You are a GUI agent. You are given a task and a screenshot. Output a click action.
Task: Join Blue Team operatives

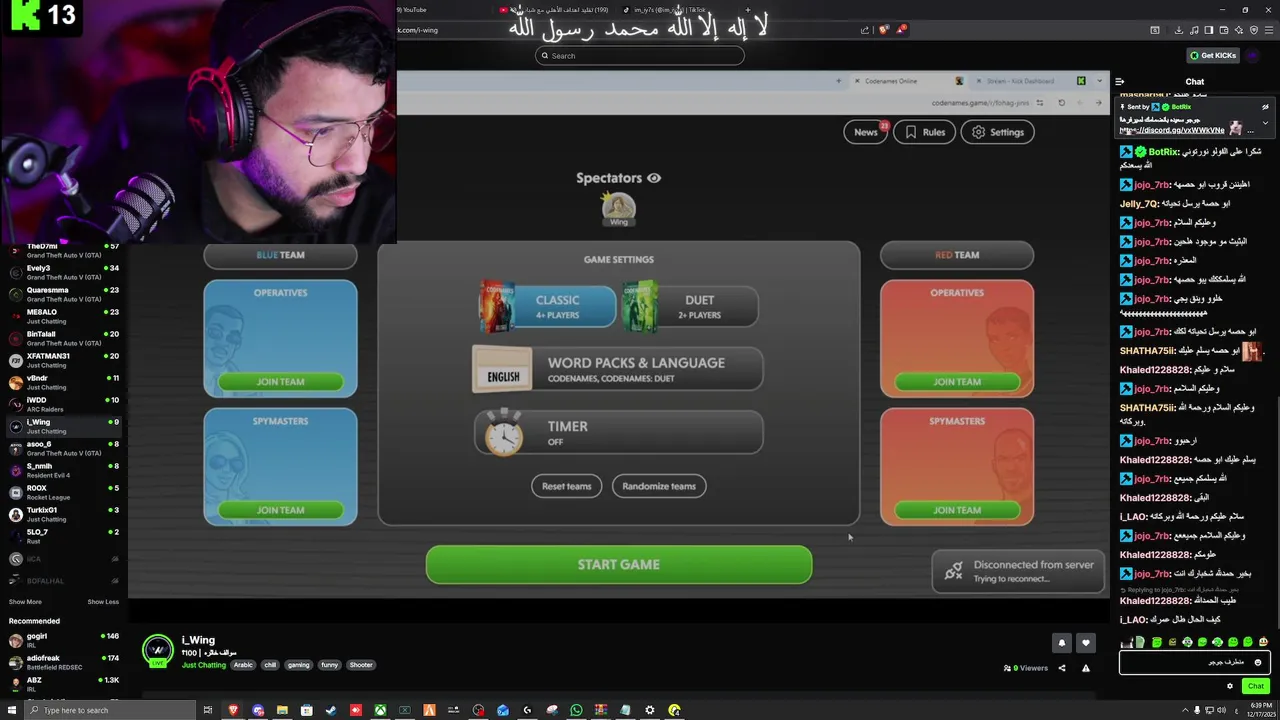pyautogui.click(x=280, y=381)
